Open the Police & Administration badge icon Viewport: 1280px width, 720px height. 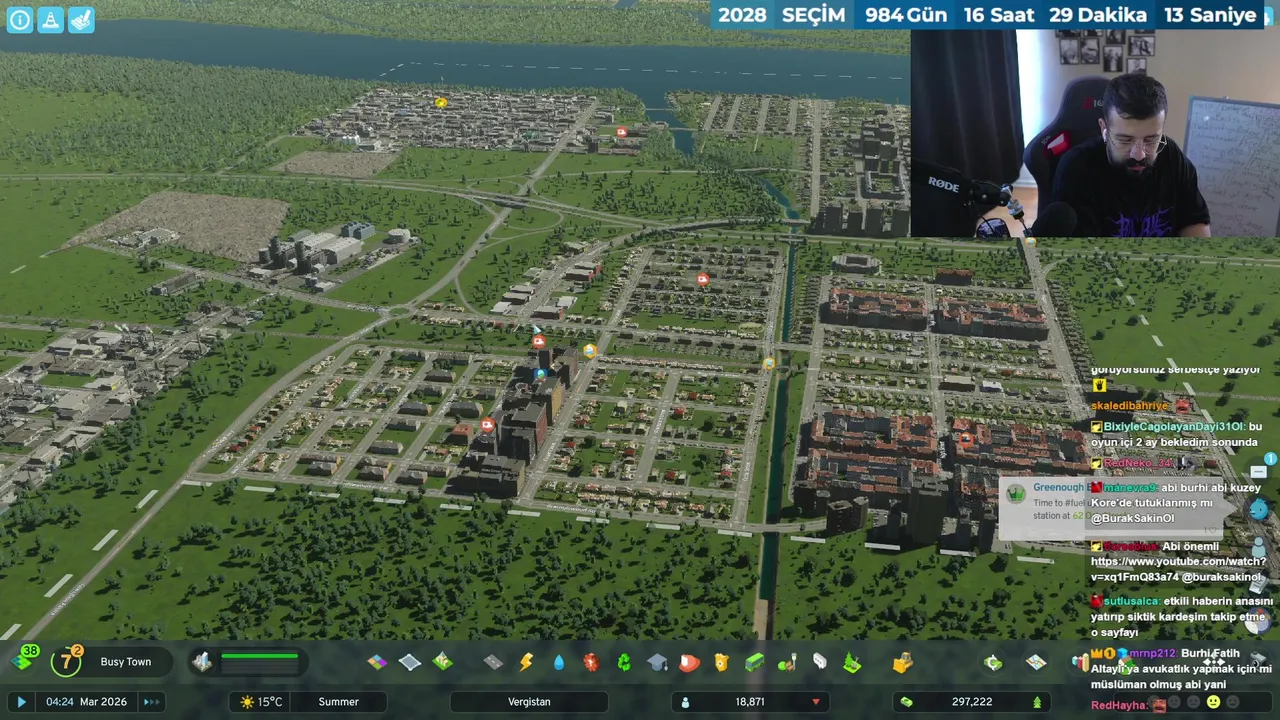(x=722, y=662)
